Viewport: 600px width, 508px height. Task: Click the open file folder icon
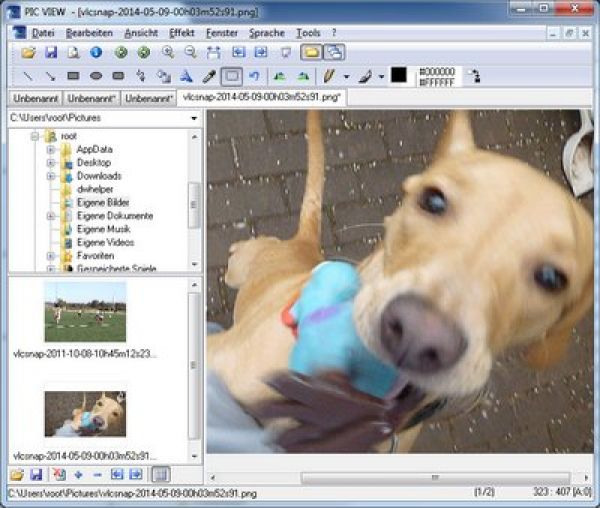[x=28, y=52]
